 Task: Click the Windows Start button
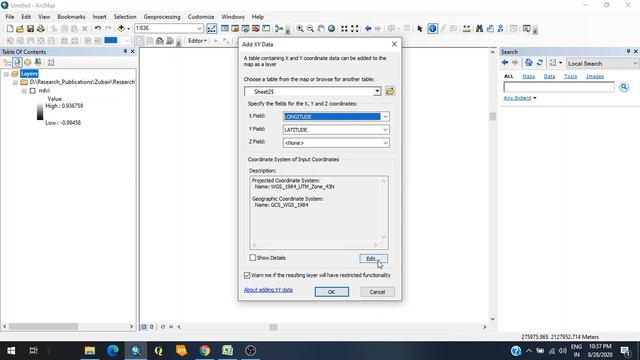(x=11, y=351)
